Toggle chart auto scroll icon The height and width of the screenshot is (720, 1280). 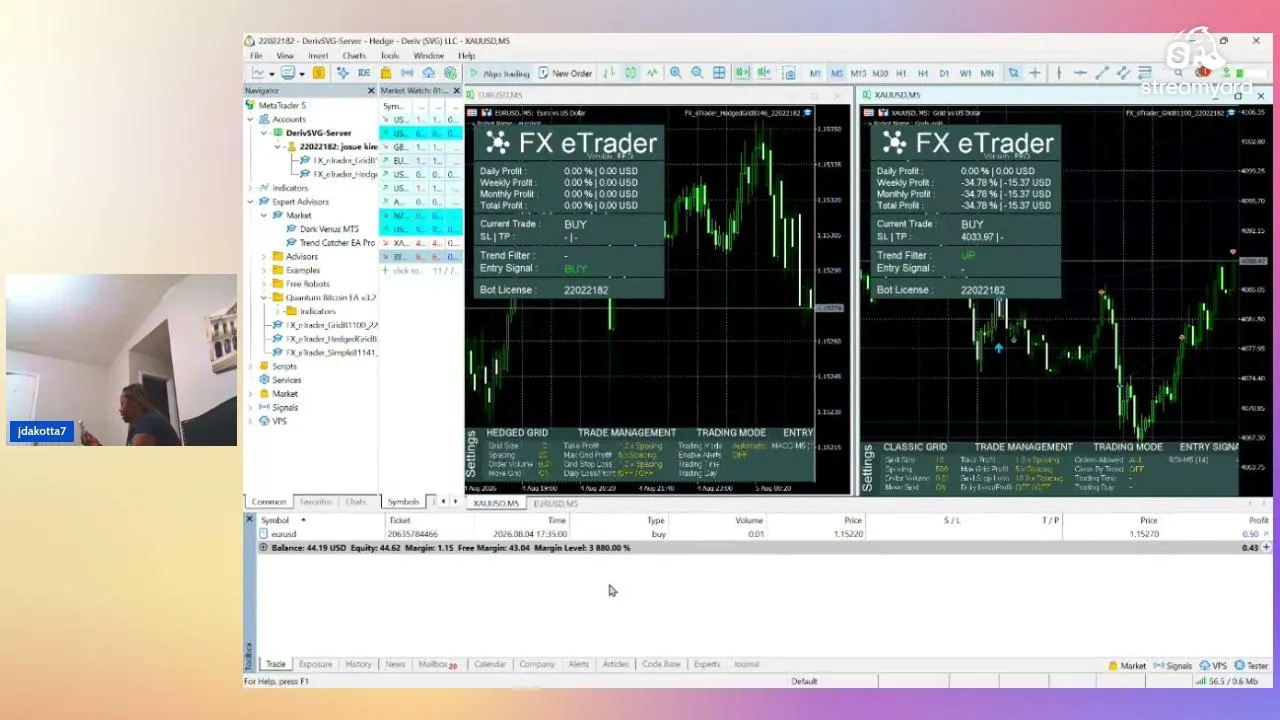click(742, 73)
